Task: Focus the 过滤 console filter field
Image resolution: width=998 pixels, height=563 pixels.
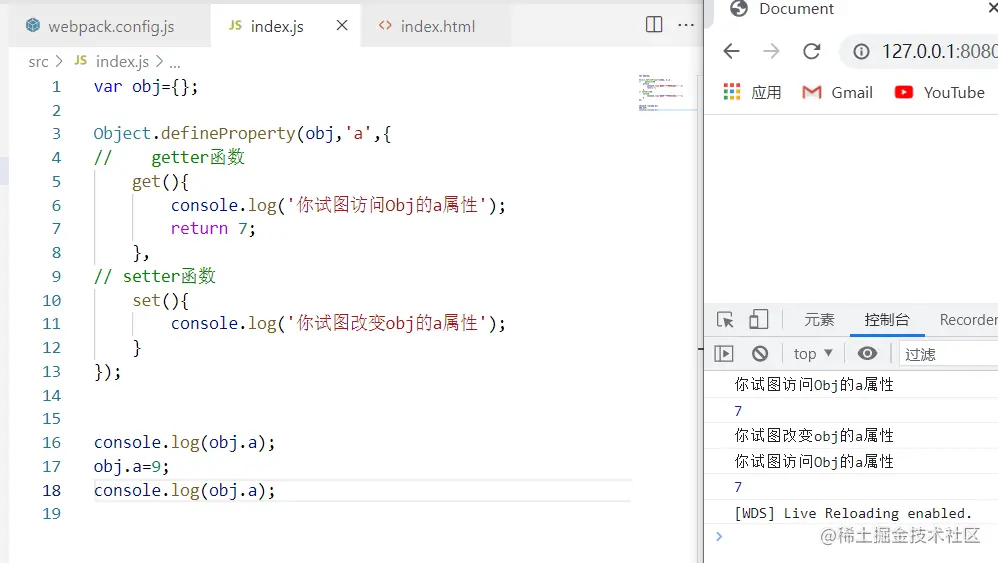Action: tap(948, 354)
